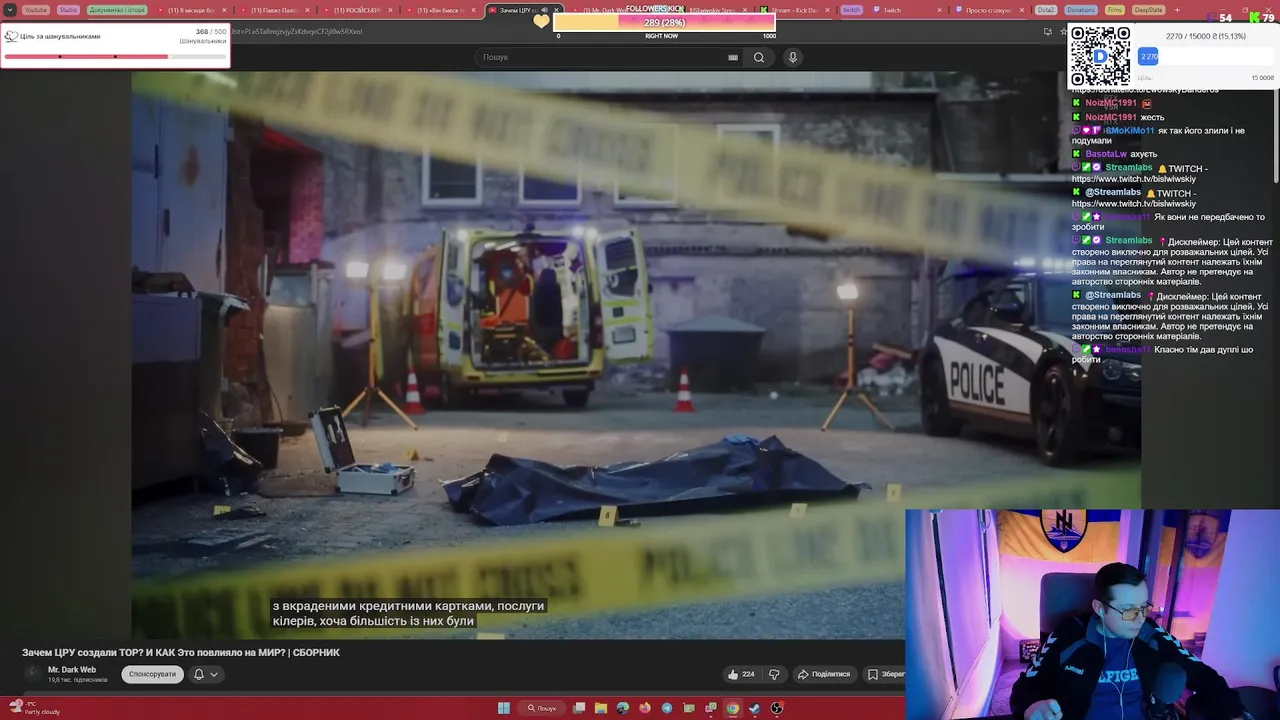
Task: Click the donation QR code
Action: click(x=1101, y=55)
